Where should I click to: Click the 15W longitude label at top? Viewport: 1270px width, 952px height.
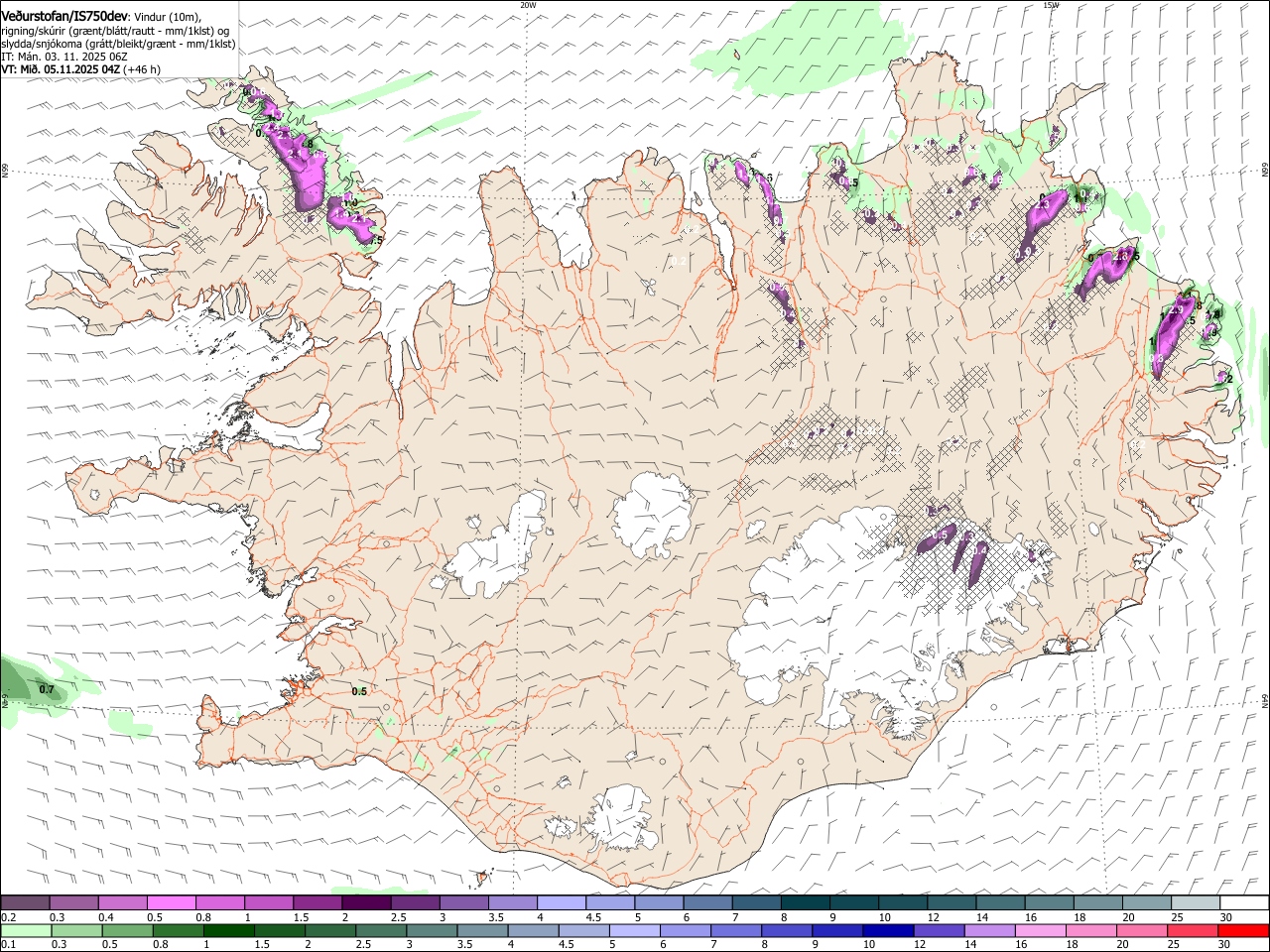(1051, 5)
